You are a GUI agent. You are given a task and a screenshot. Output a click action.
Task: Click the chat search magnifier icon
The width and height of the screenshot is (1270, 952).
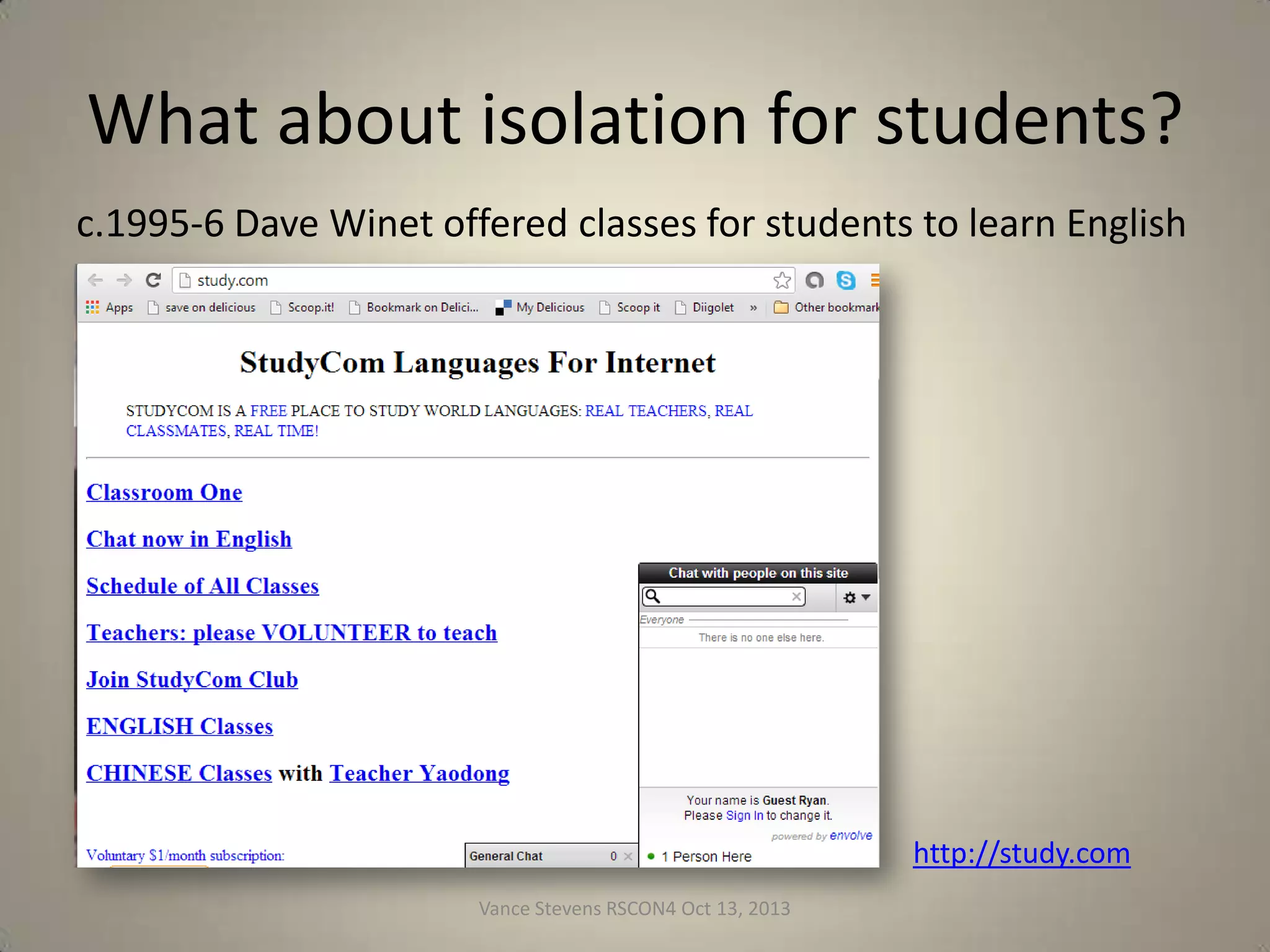[652, 596]
